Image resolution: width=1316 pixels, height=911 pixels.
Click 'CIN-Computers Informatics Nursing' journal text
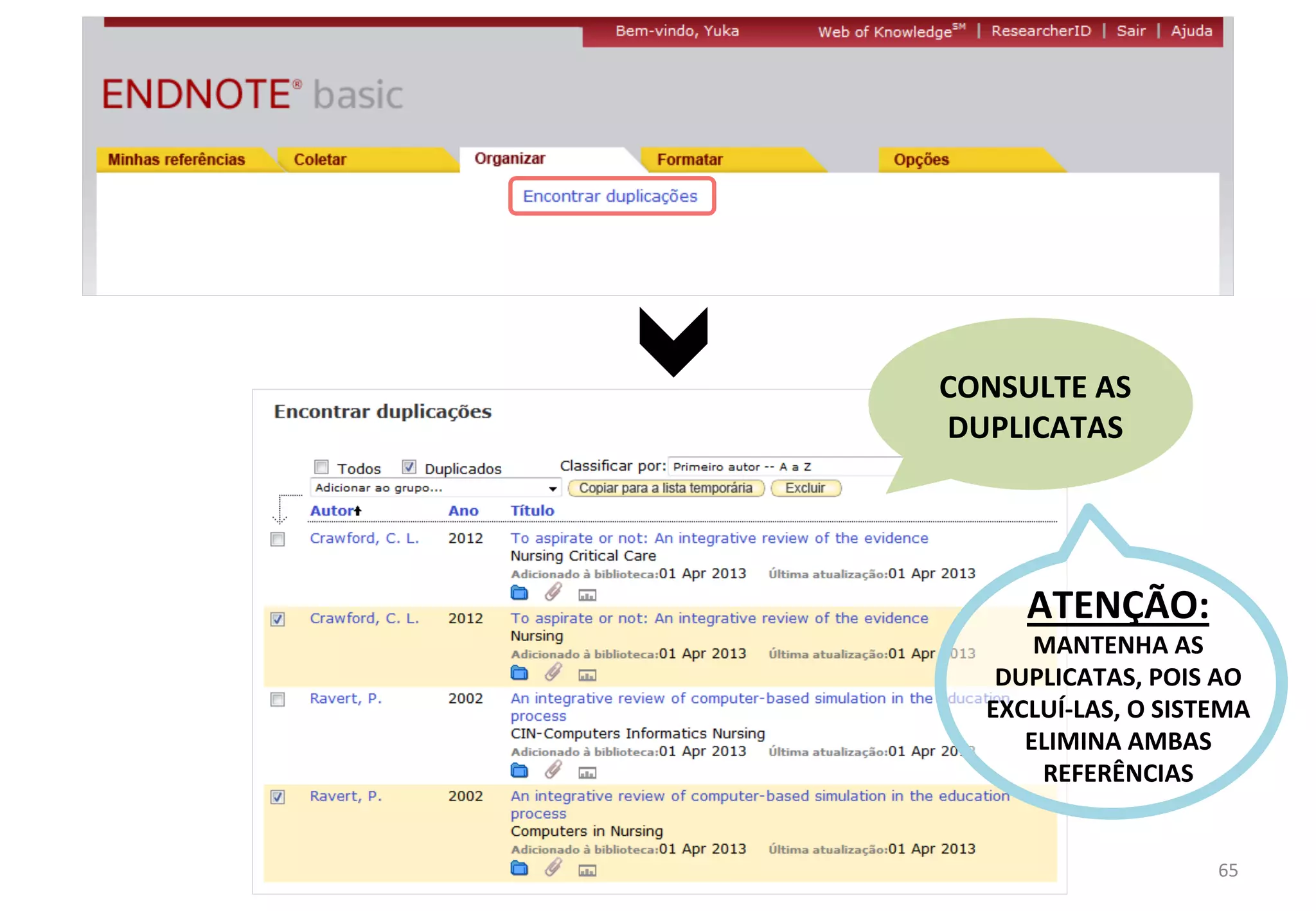(x=637, y=734)
